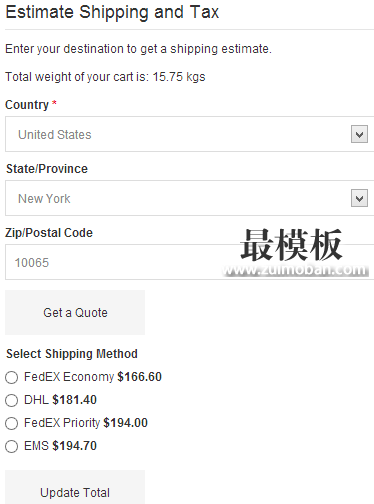The width and height of the screenshot is (374, 504).
Task: Pick the FedEX Priority radio option
Action: click(11, 423)
